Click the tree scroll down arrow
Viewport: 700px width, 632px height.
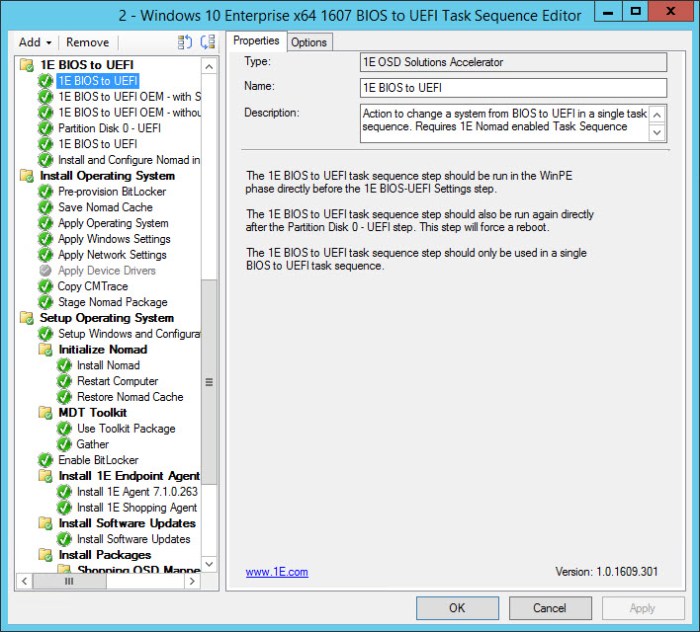point(208,564)
